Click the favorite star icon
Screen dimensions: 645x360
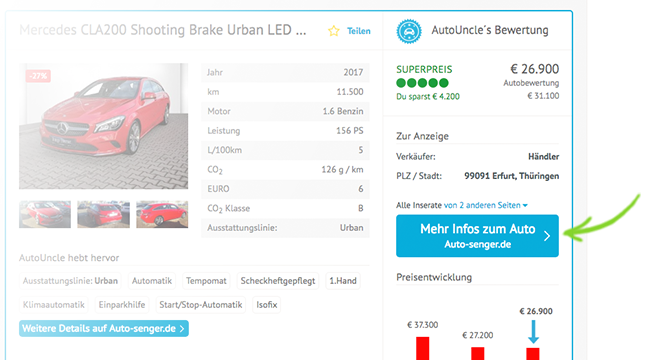point(334,31)
